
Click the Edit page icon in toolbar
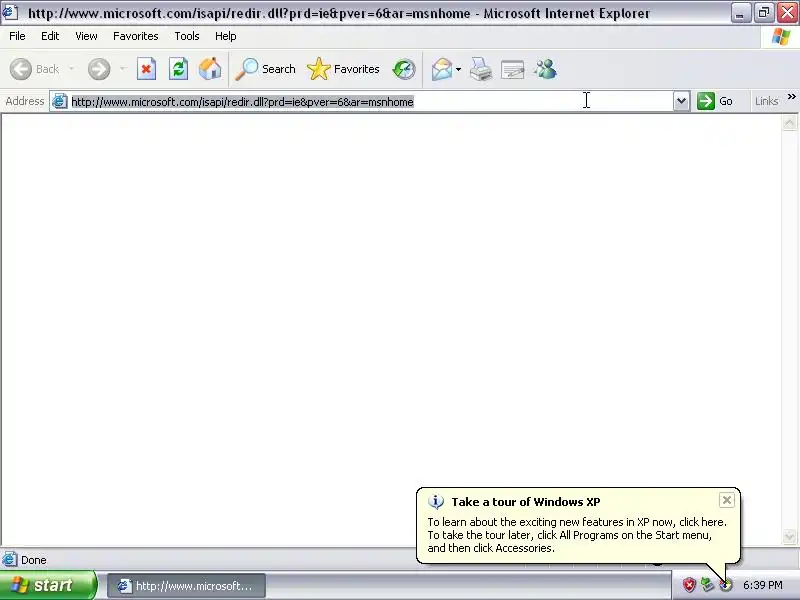coord(513,69)
